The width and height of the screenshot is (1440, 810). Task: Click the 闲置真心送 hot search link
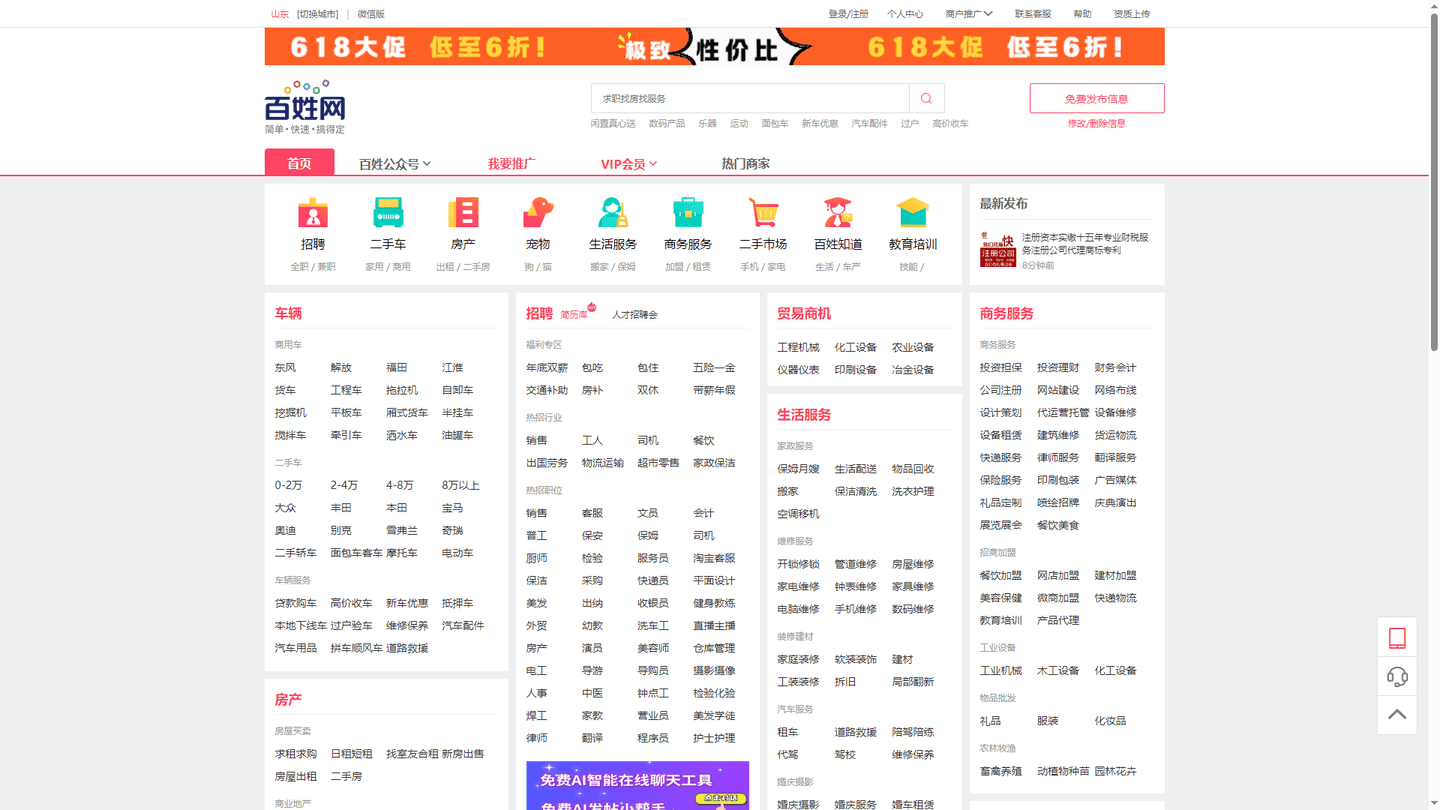coord(613,124)
